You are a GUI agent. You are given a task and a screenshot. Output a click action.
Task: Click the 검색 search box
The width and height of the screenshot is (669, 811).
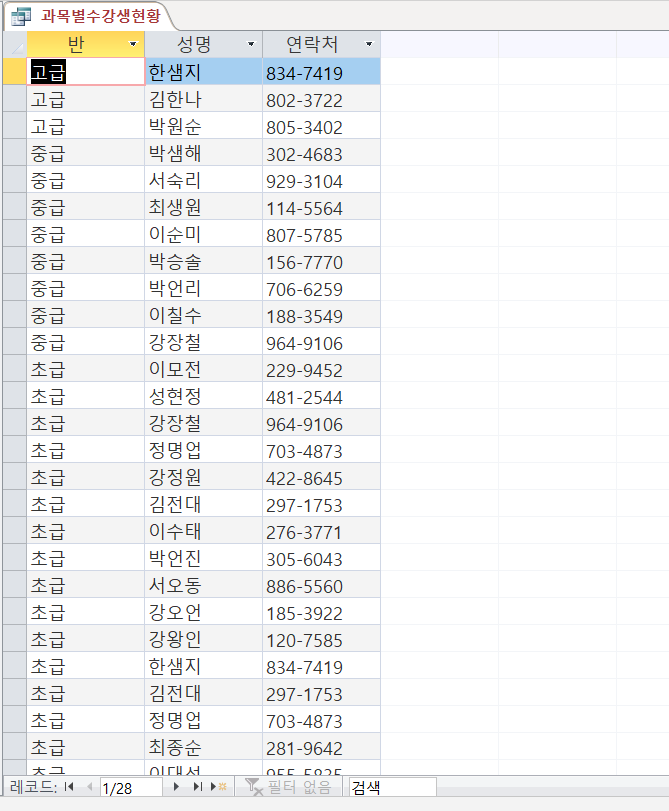(x=391, y=788)
